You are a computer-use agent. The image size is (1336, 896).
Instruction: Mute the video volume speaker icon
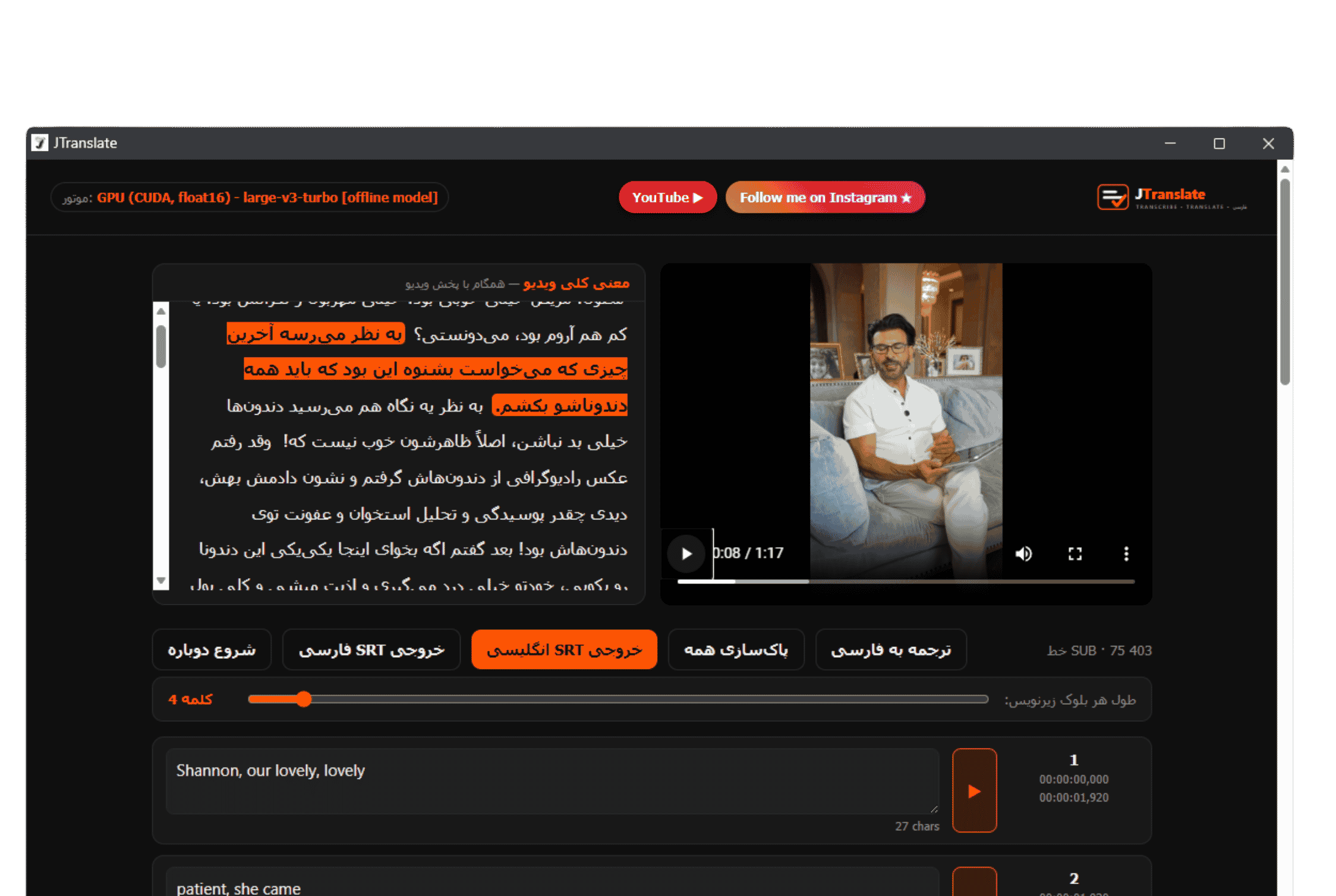tap(1023, 554)
